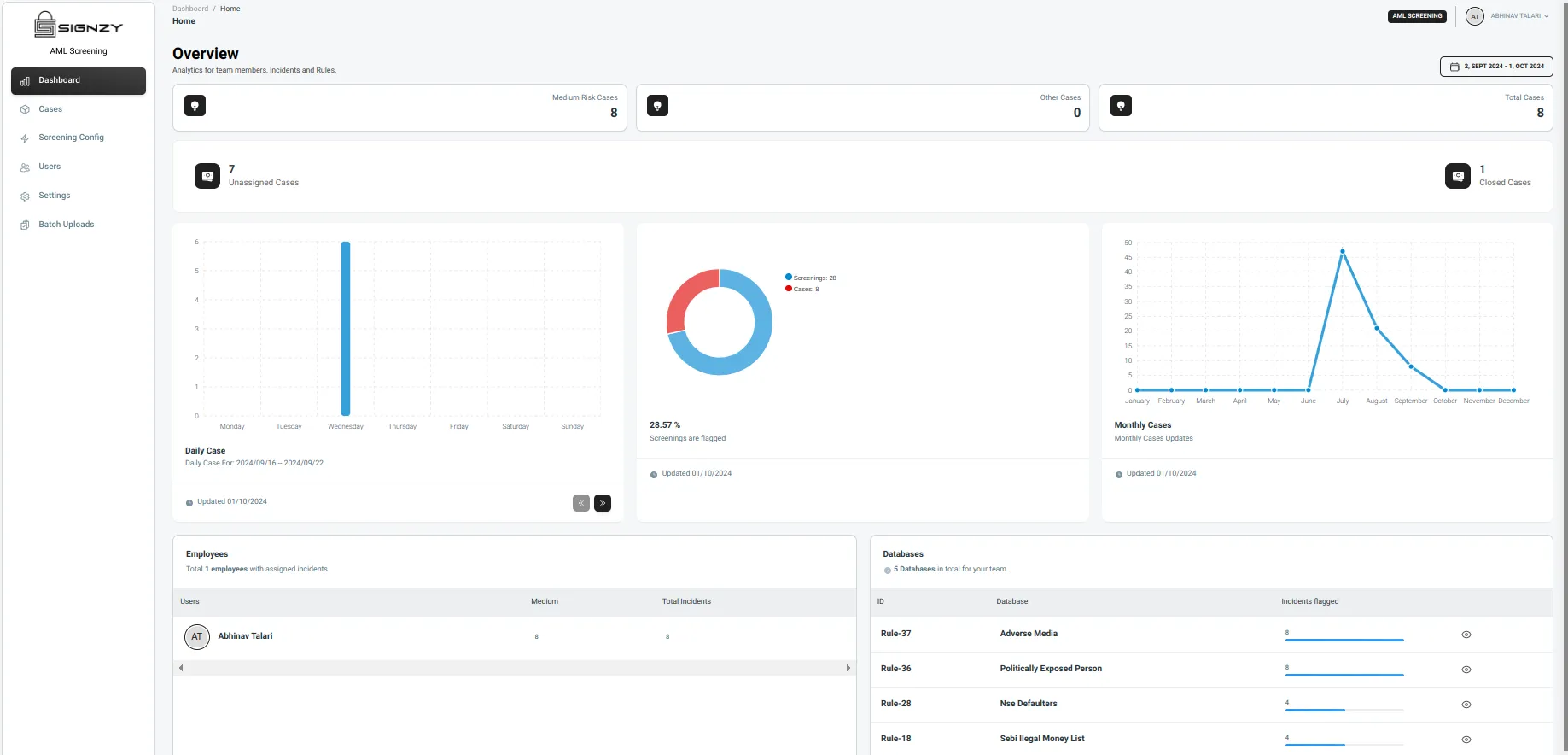The height and width of the screenshot is (755, 1568).
Task: Click the Wednesday bar in Daily Case chart
Action: 346,328
